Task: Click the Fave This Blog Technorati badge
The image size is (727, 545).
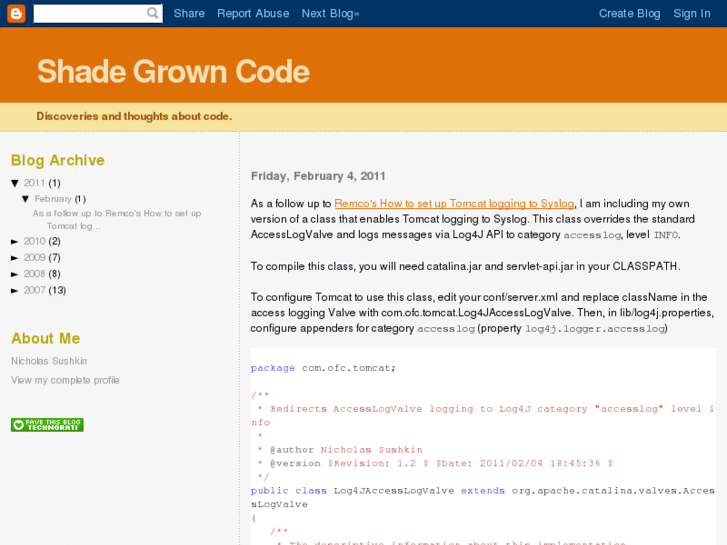Action: [47, 425]
